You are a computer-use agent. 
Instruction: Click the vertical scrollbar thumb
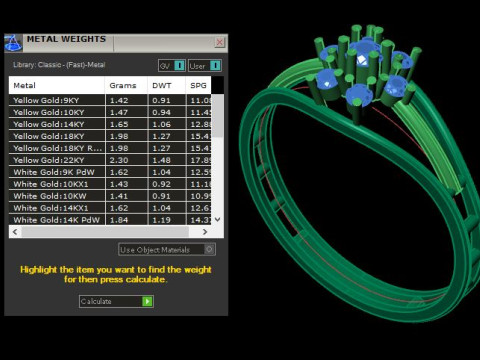tap(218, 116)
